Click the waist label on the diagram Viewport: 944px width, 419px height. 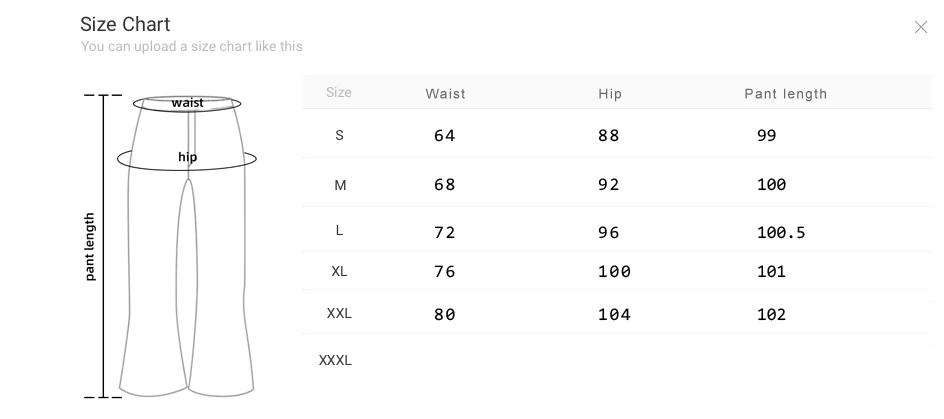click(187, 103)
